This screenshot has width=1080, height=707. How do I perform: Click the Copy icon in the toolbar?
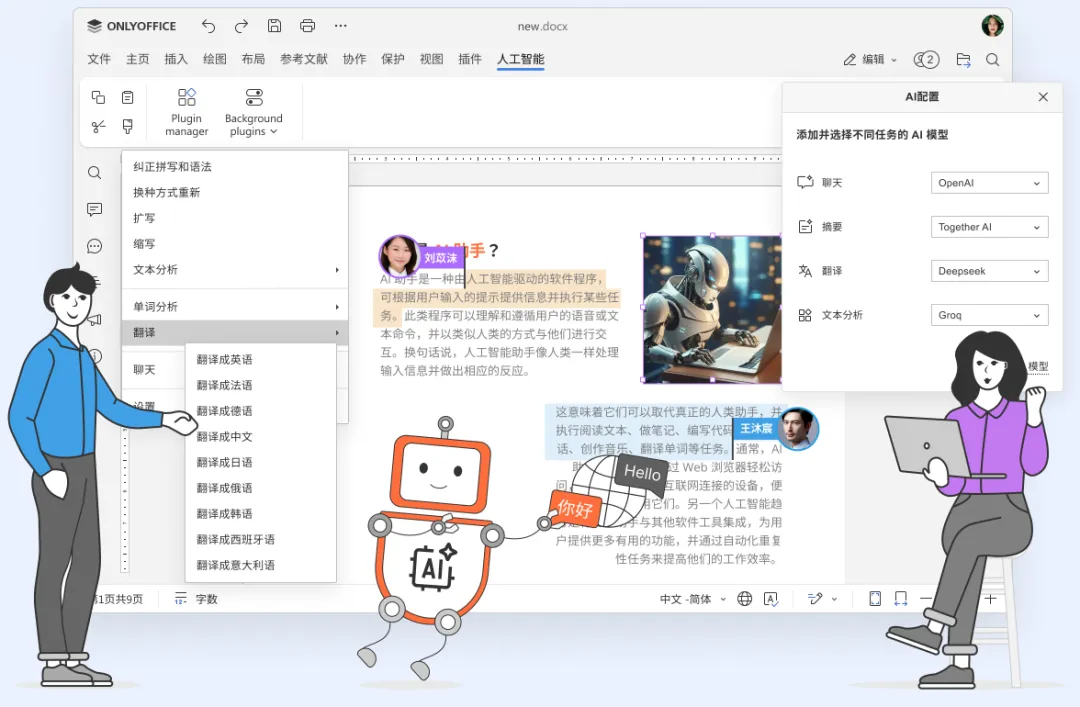pos(98,97)
